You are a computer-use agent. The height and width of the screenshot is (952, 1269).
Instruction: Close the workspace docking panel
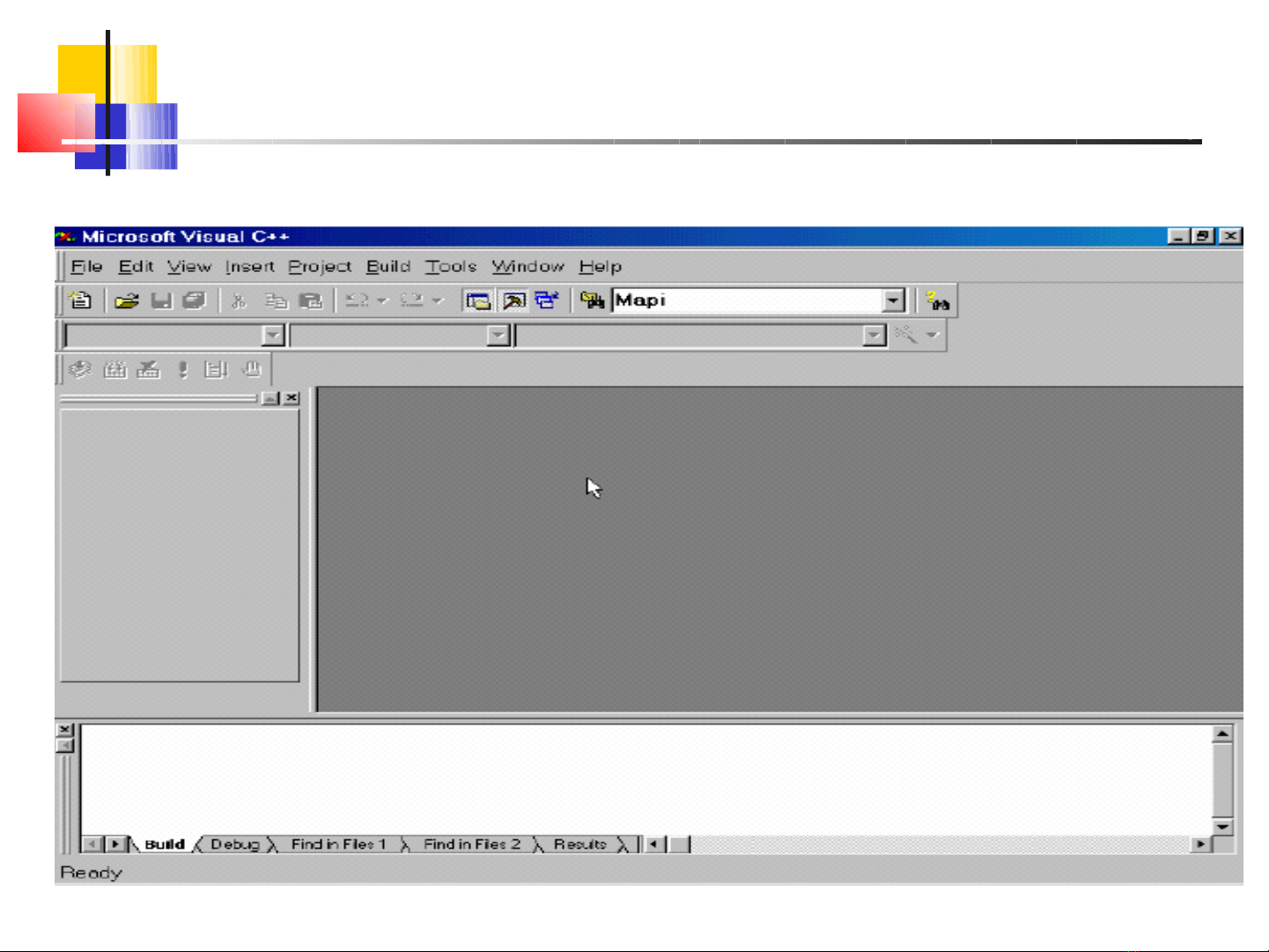tap(291, 398)
